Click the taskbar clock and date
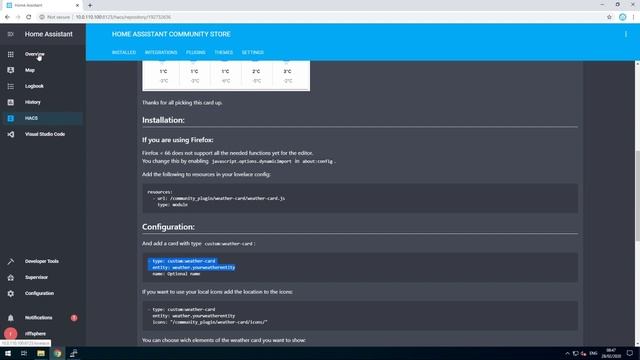 pos(611,353)
